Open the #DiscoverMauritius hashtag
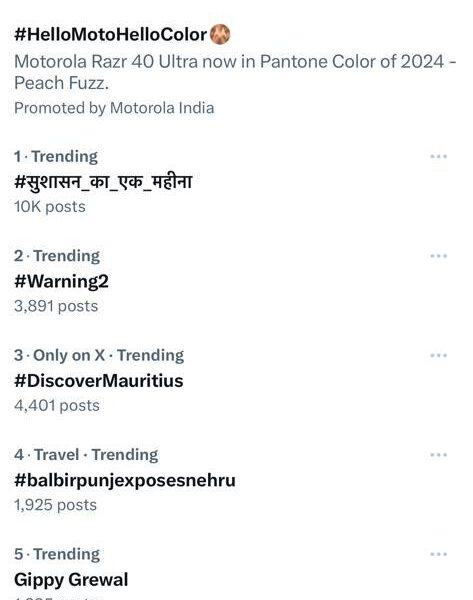Screen dimensions: 473x600 click(99, 381)
